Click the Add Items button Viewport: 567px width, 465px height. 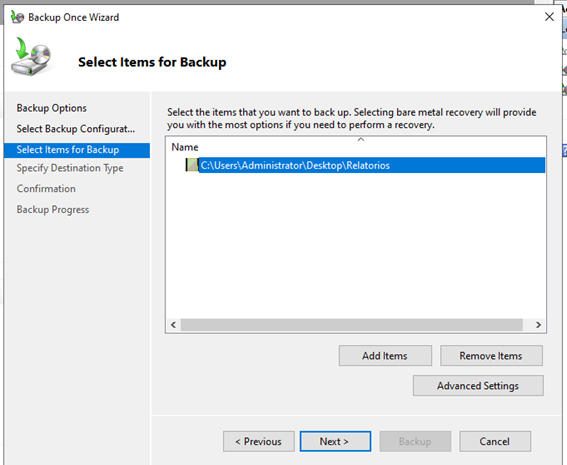pyautogui.click(x=385, y=356)
